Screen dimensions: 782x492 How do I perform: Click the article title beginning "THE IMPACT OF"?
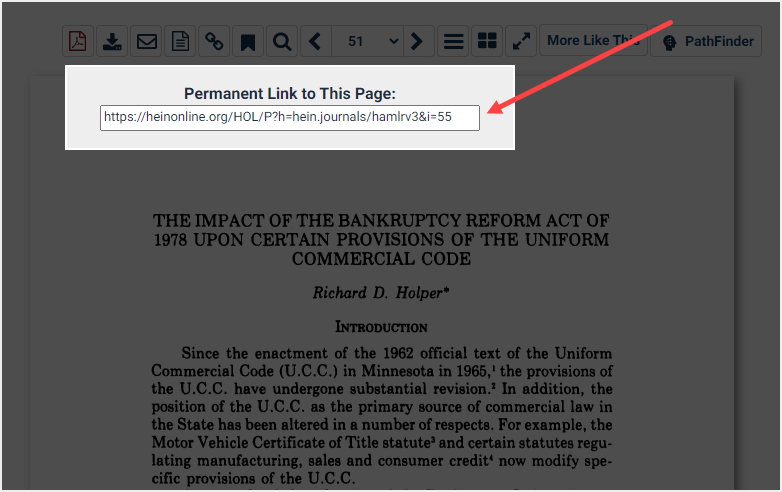coord(381,240)
